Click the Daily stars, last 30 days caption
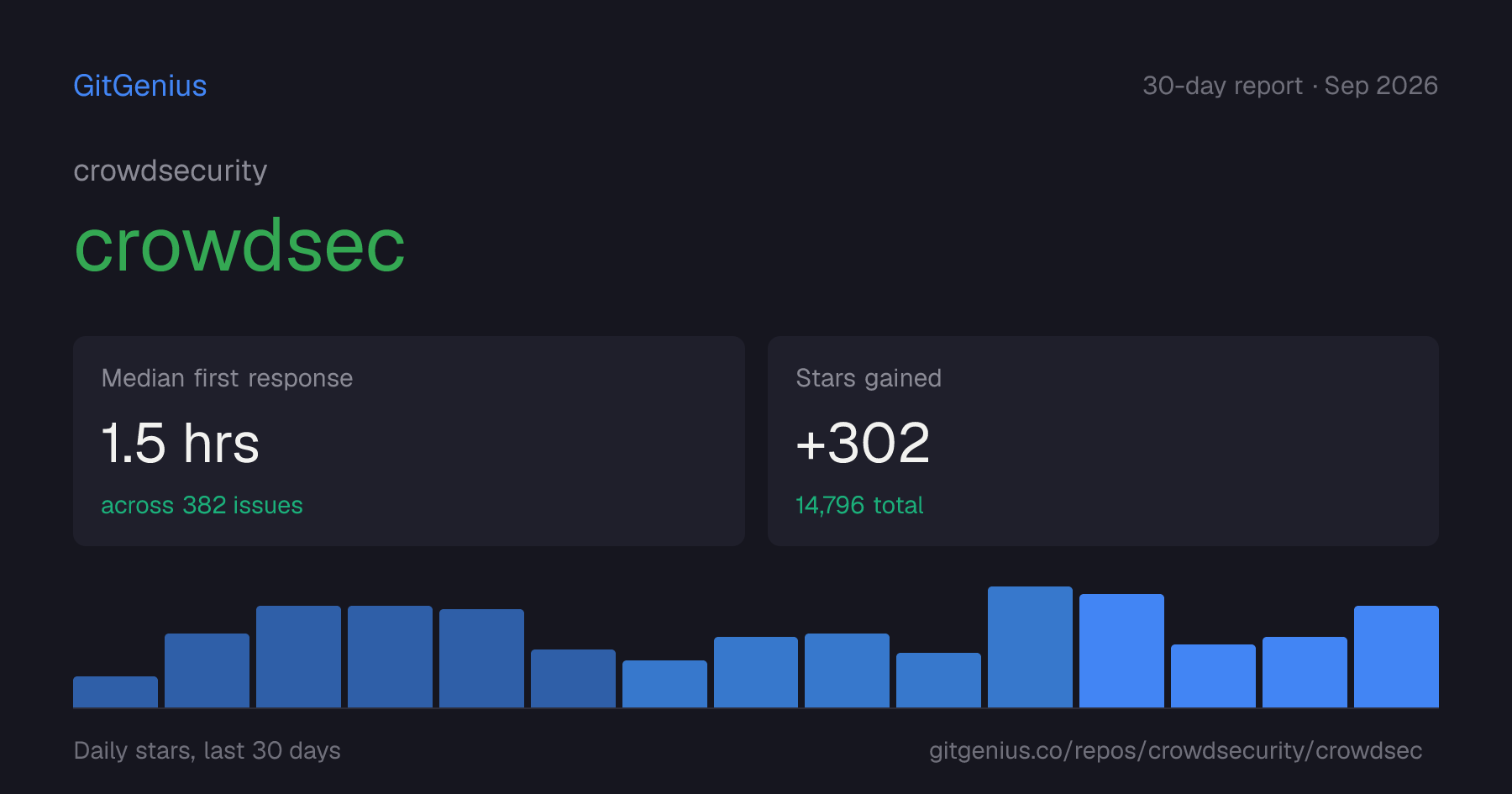1512x794 pixels. pyautogui.click(x=207, y=750)
